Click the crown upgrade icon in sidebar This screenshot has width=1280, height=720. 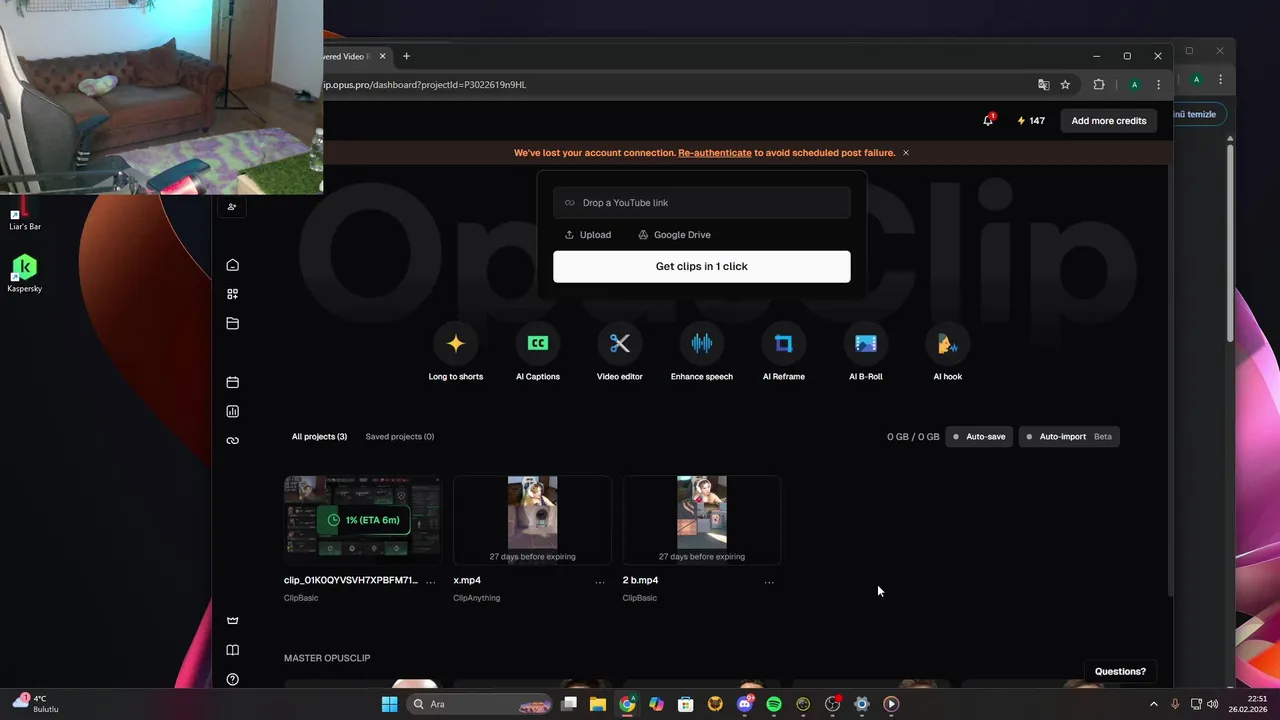(x=233, y=621)
